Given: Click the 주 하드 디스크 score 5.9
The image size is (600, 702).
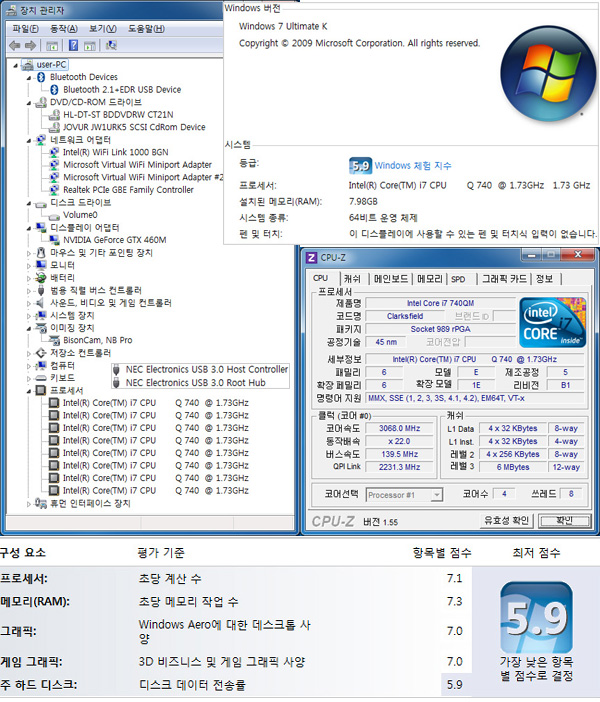Looking at the screenshot, I should 454,685.
